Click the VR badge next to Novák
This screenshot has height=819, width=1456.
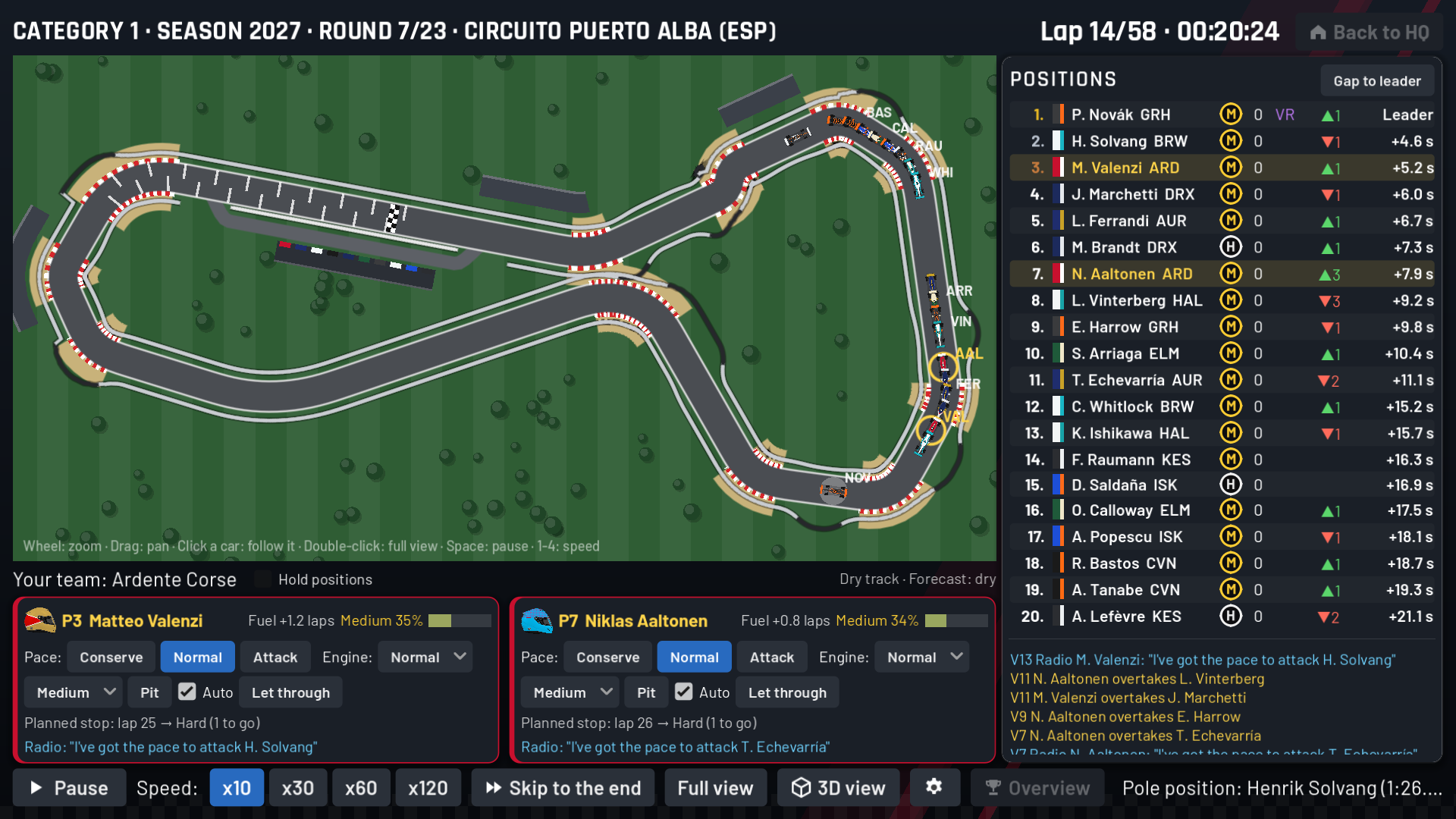pyautogui.click(x=1285, y=115)
